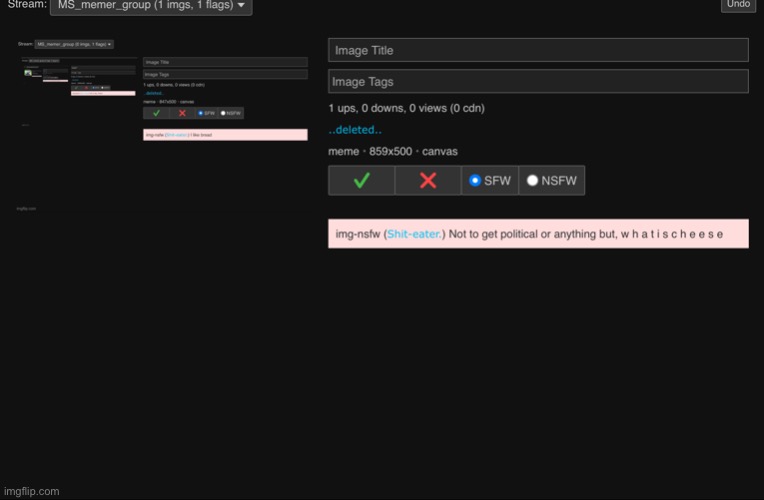
Task: Click the small pink flag note in the thumbnail
Action: click(x=225, y=134)
